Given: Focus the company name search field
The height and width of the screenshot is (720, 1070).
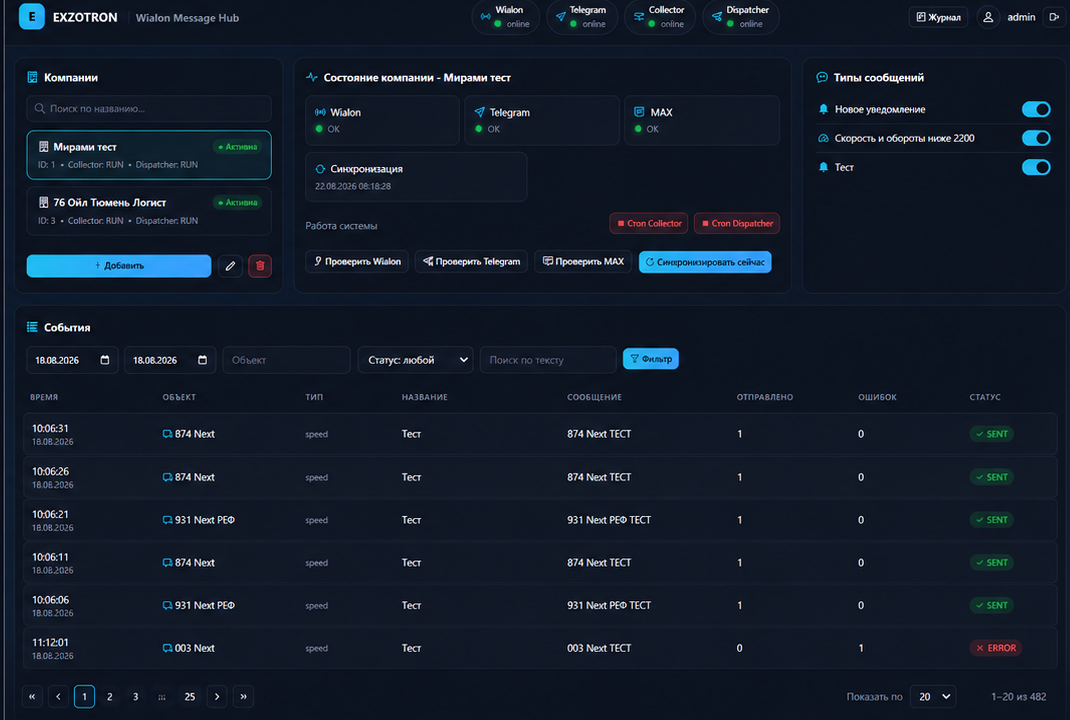Looking at the screenshot, I should (x=149, y=109).
